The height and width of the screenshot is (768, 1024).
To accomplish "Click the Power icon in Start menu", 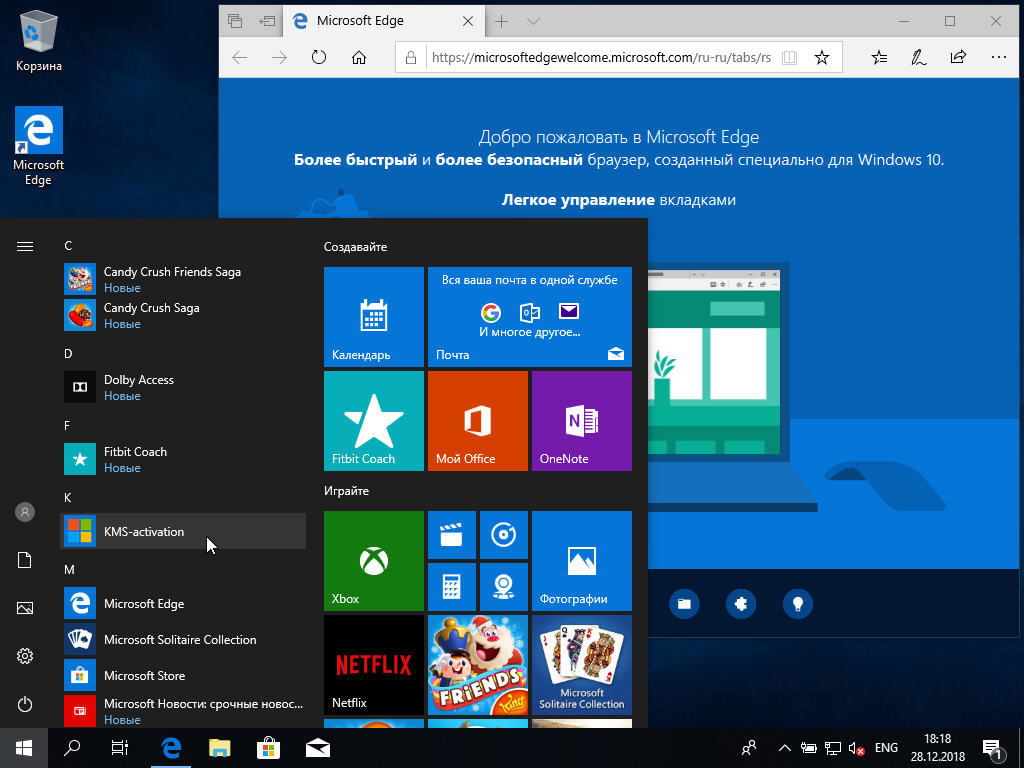I will point(25,704).
